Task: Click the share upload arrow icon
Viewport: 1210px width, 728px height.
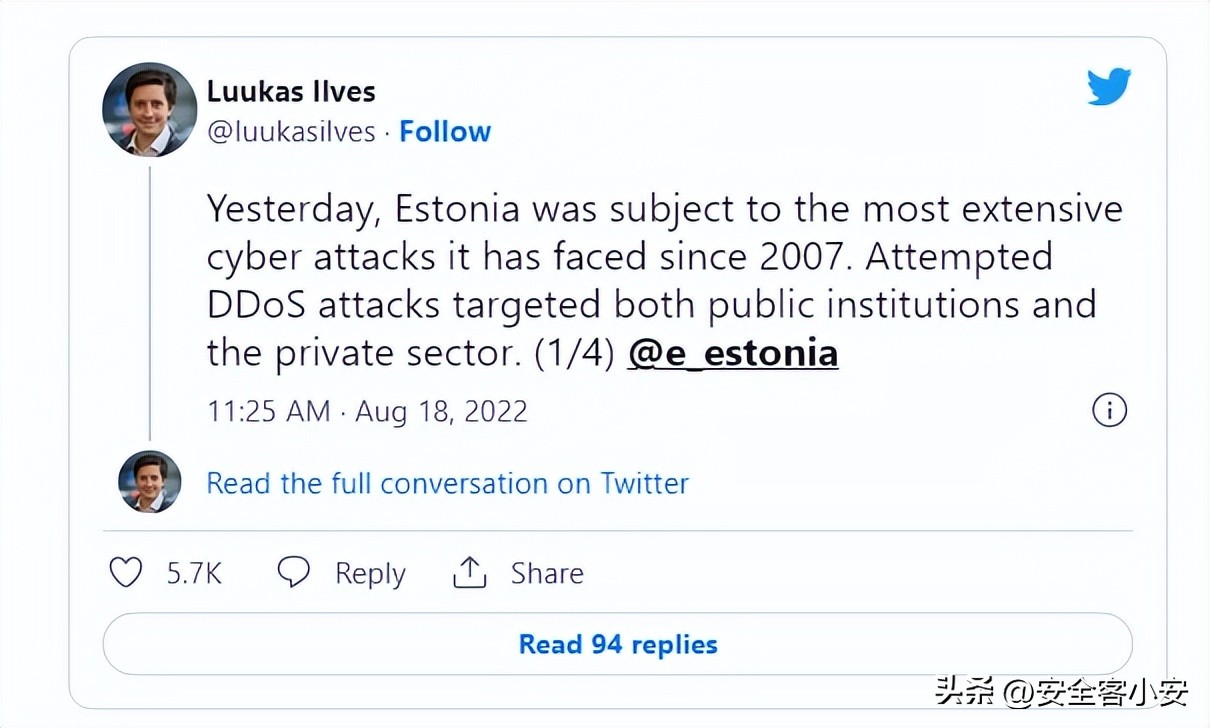Action: [469, 573]
